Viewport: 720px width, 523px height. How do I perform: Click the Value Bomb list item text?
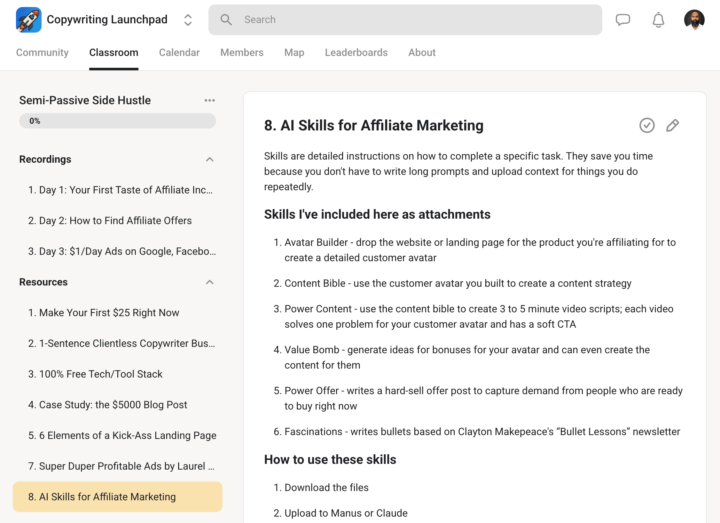tap(467, 357)
